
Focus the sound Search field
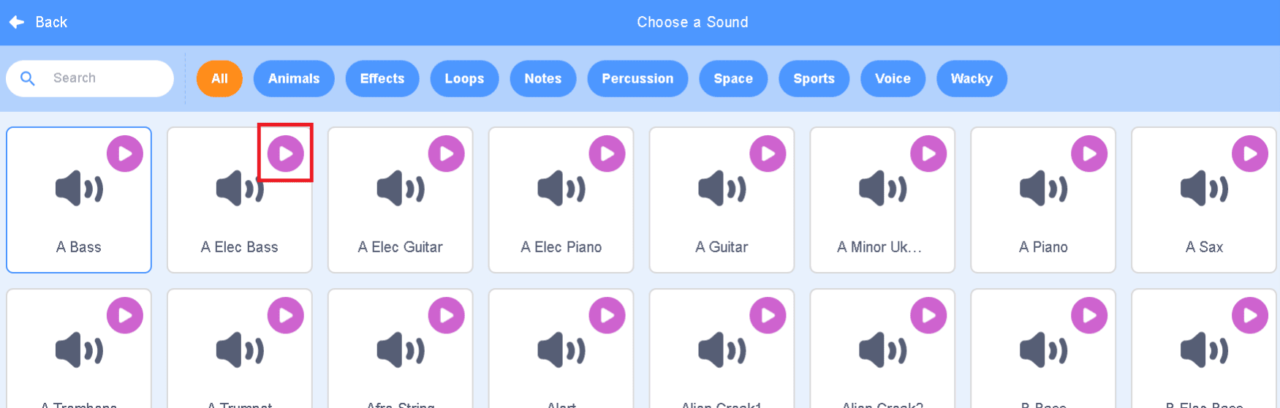pos(105,78)
